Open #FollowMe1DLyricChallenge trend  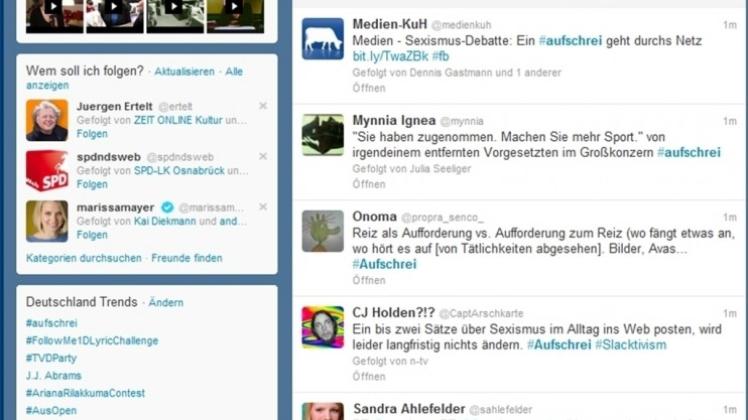92,341
